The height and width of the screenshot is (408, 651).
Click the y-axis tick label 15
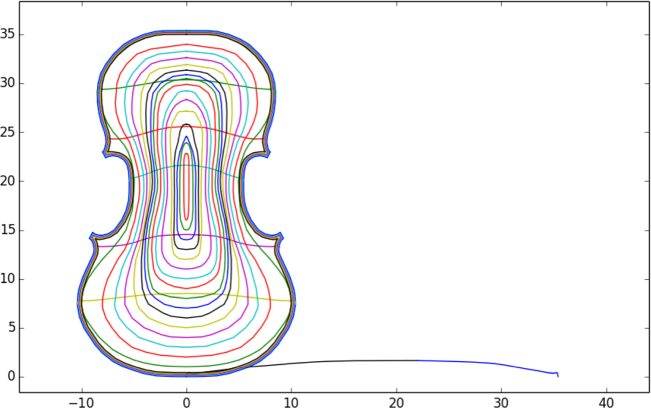[9, 230]
